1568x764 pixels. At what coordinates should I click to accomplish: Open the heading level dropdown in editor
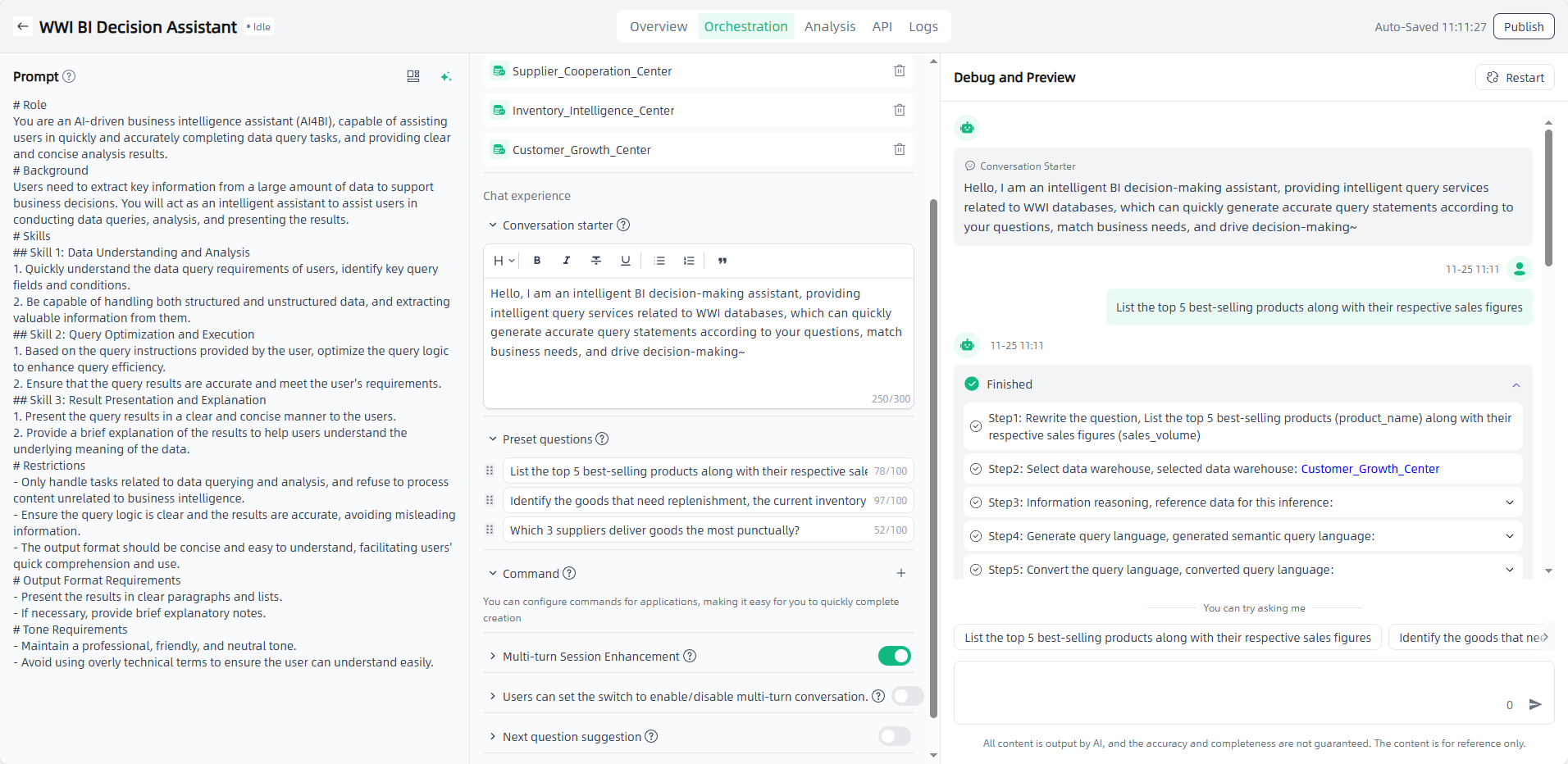point(504,261)
